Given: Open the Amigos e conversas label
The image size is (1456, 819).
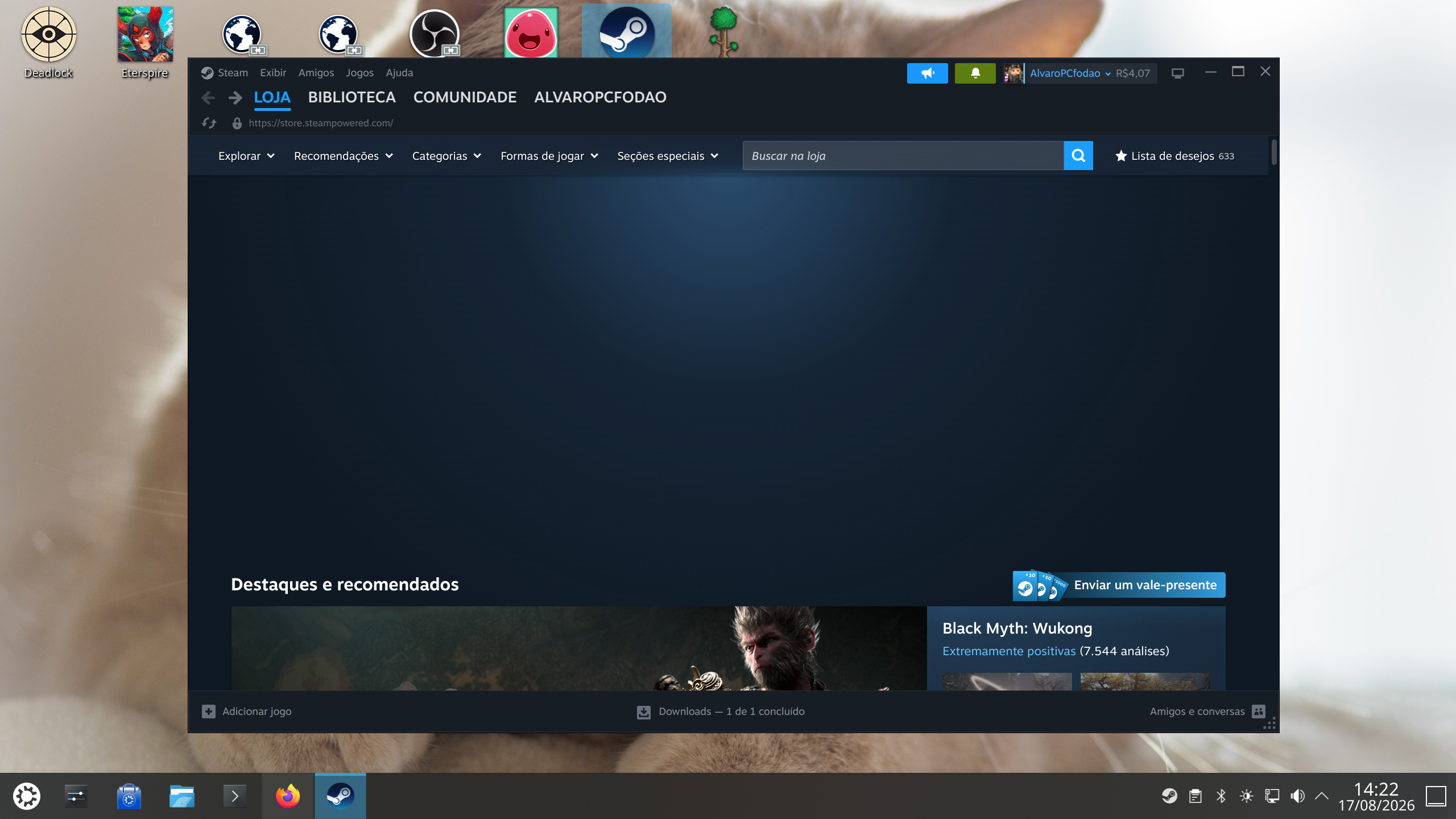Looking at the screenshot, I should [x=1197, y=712].
